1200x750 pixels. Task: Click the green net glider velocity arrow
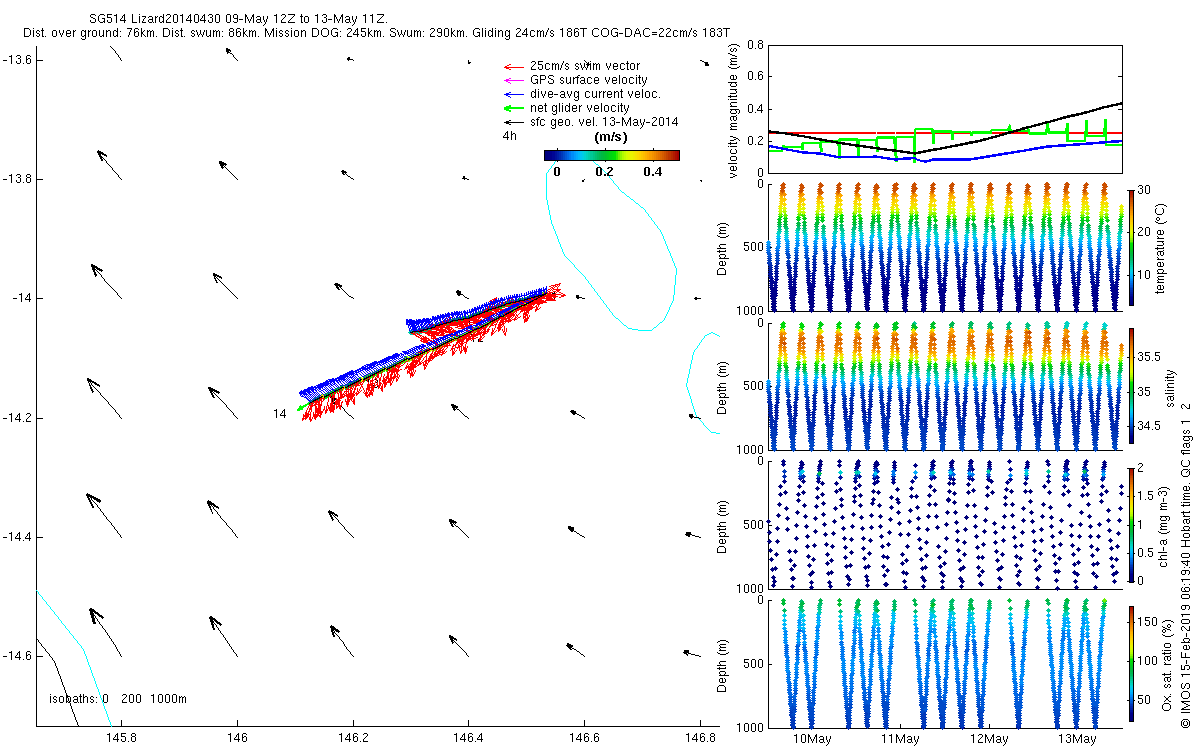click(512, 108)
